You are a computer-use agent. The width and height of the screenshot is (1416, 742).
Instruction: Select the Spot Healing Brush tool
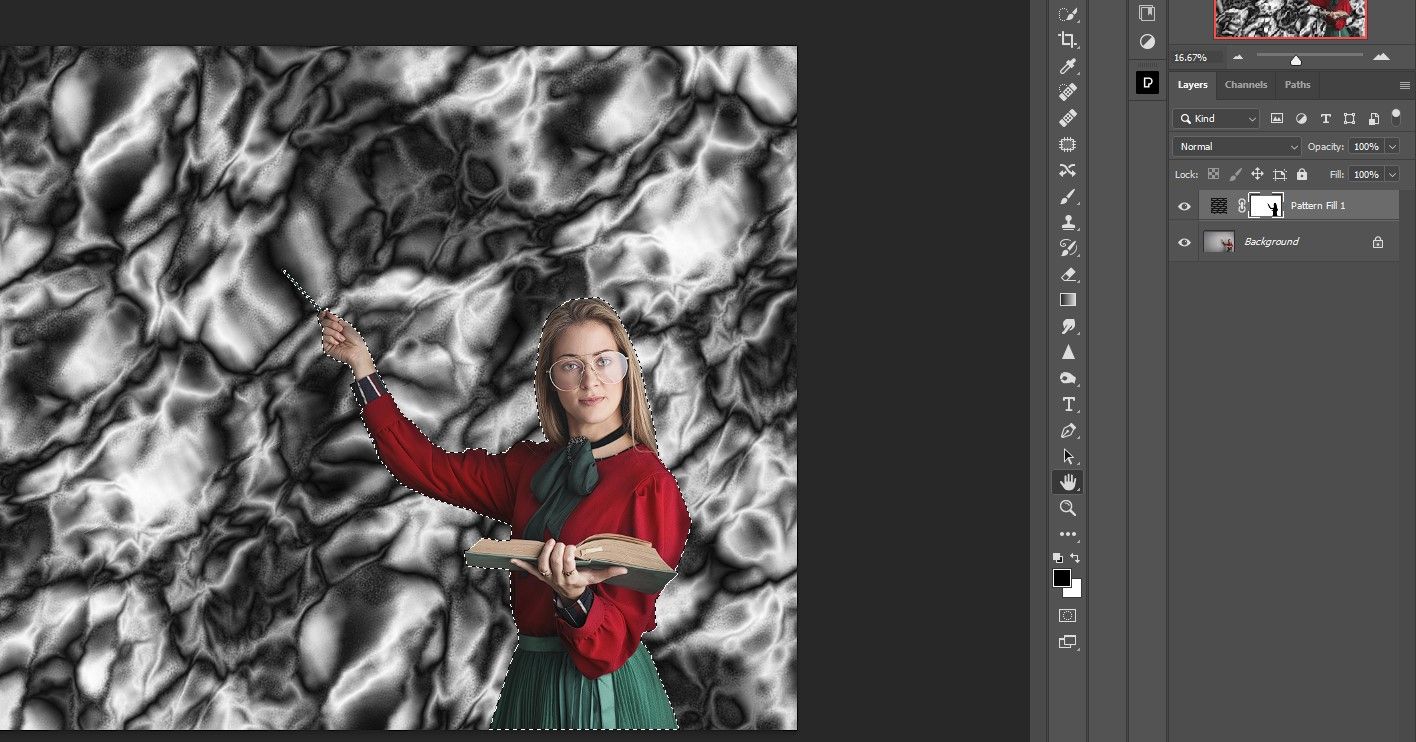(1068, 92)
